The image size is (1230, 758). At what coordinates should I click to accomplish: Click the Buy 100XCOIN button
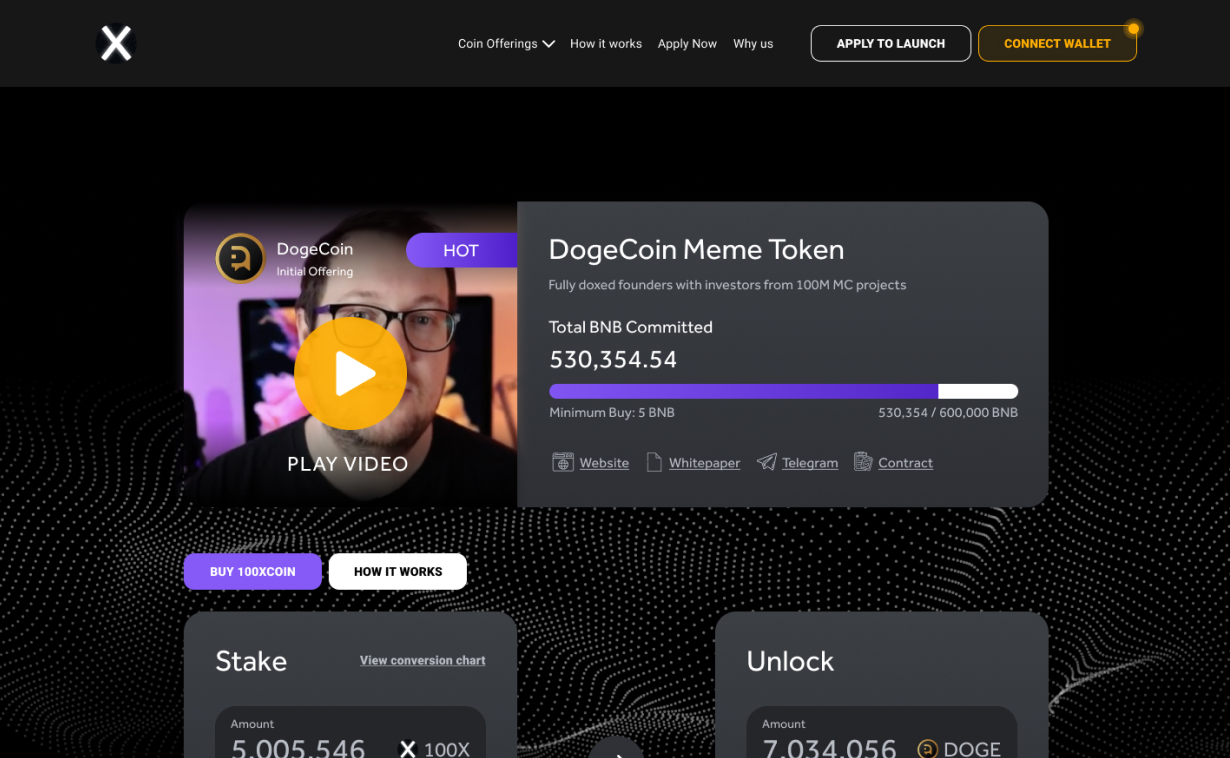[253, 572]
